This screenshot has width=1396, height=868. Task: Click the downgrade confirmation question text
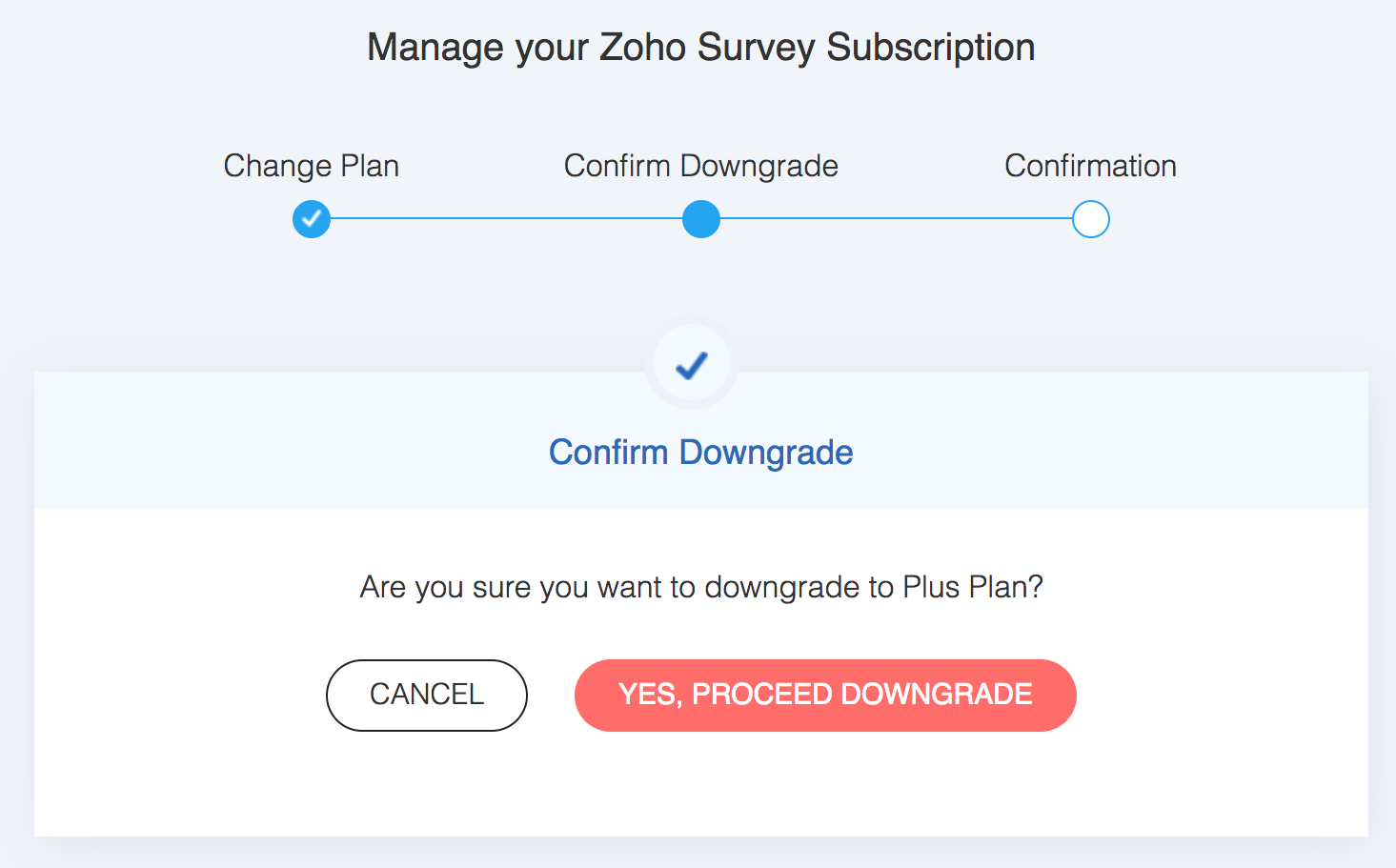point(701,587)
